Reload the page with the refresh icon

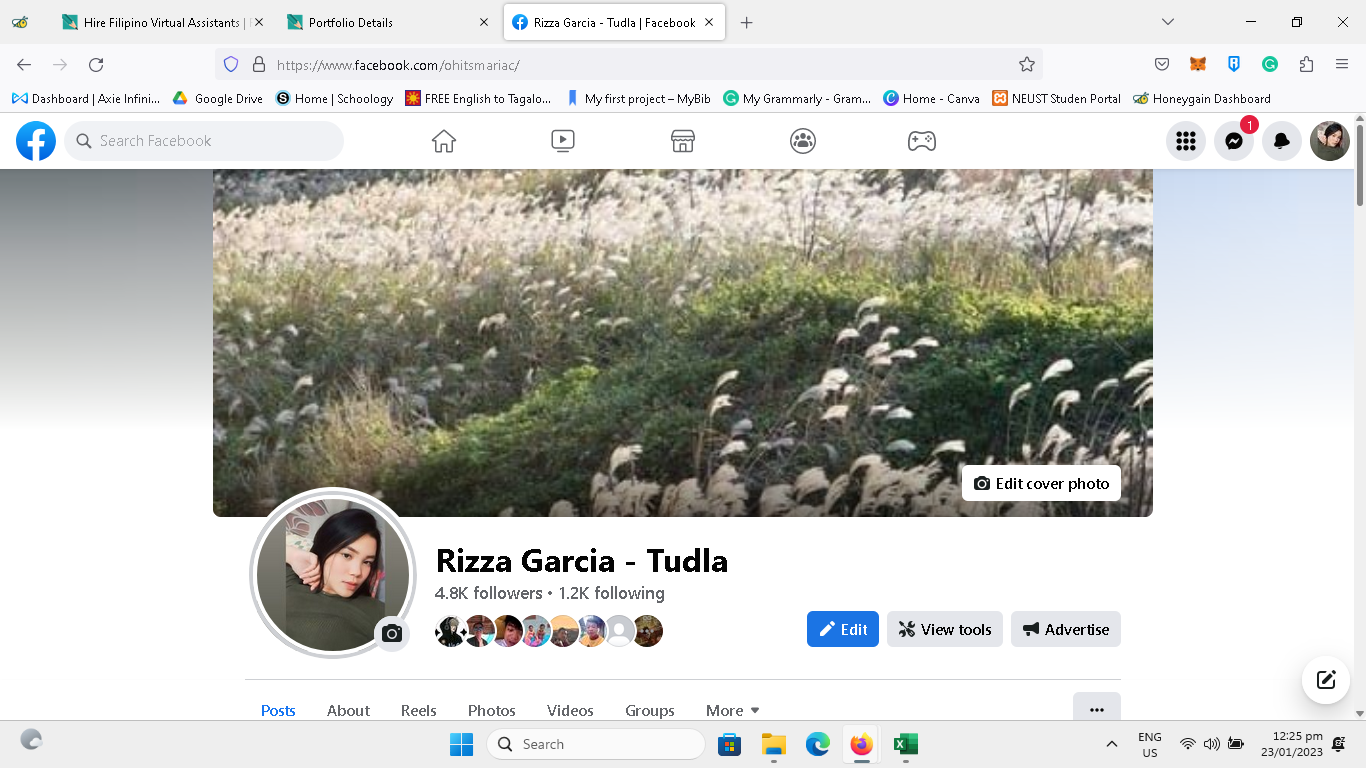(96, 64)
